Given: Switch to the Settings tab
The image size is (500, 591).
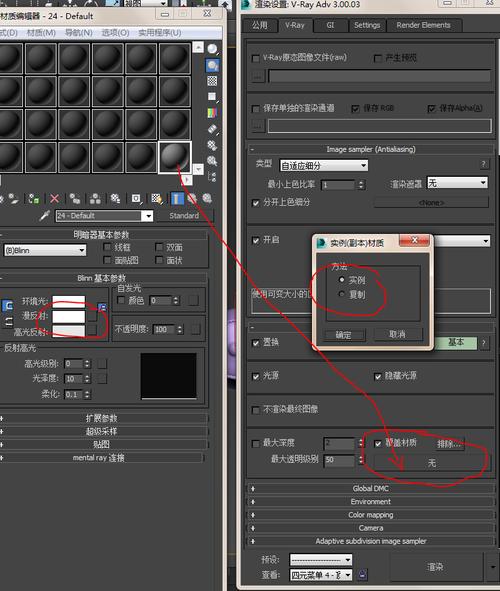Looking at the screenshot, I should 367,25.
